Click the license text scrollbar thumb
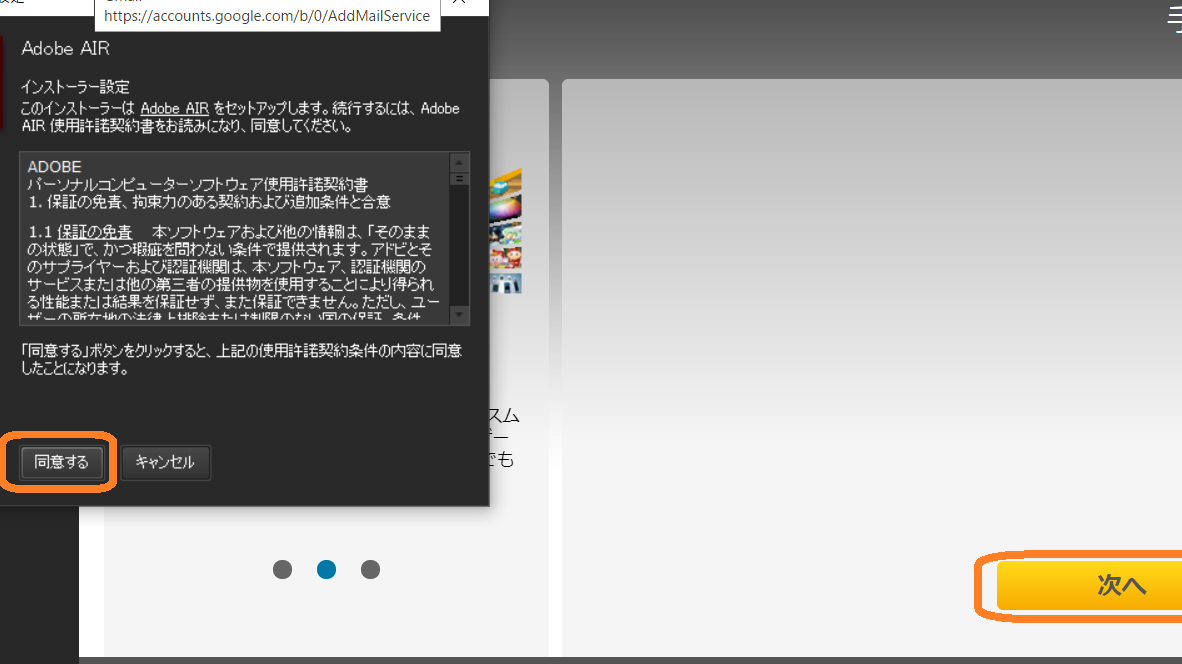The image size is (1182, 664). (459, 179)
